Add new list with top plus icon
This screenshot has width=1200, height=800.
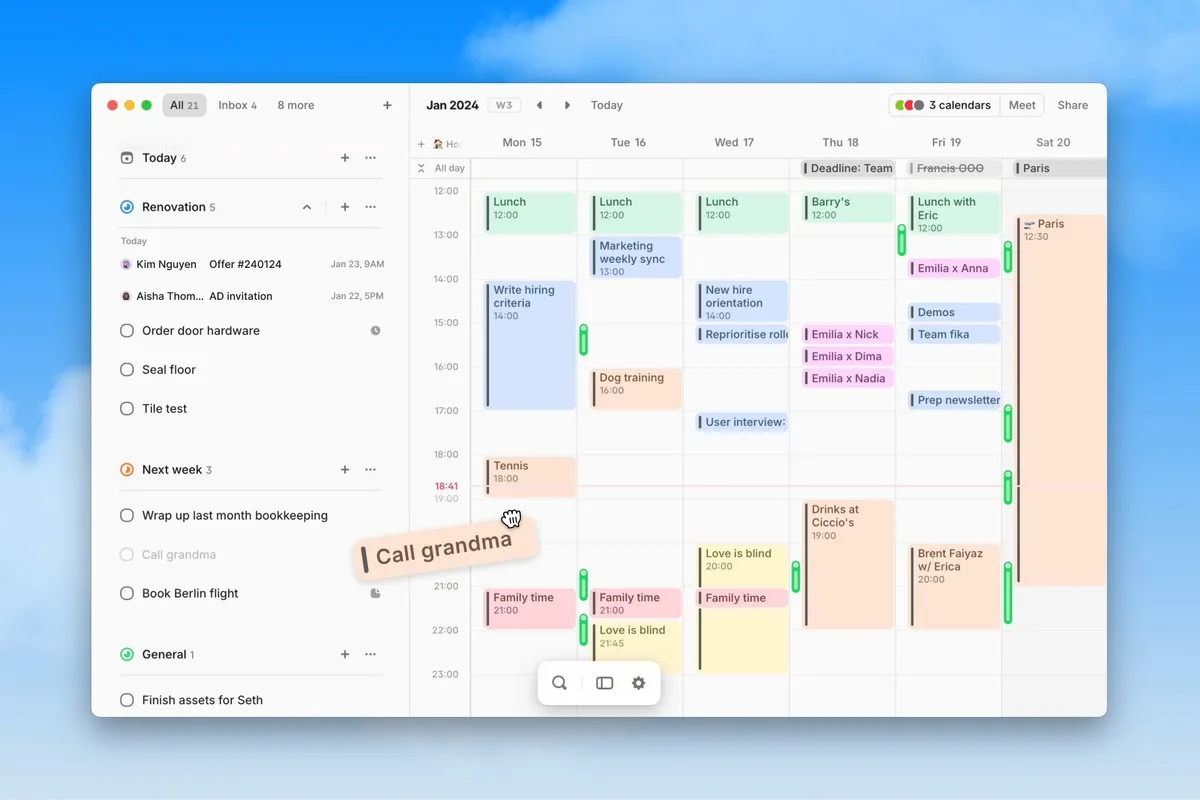click(x=387, y=105)
